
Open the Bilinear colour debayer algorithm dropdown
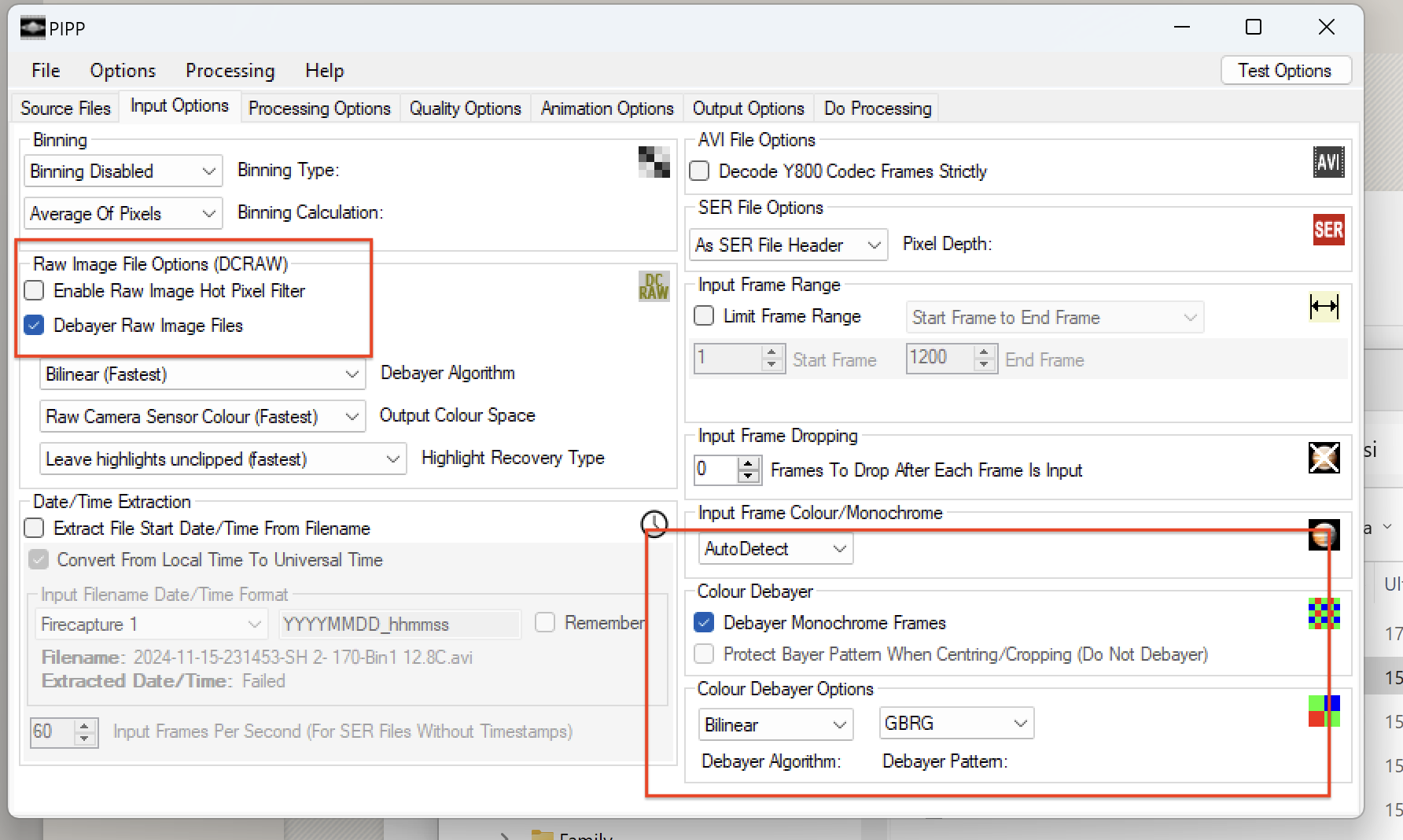coord(775,725)
